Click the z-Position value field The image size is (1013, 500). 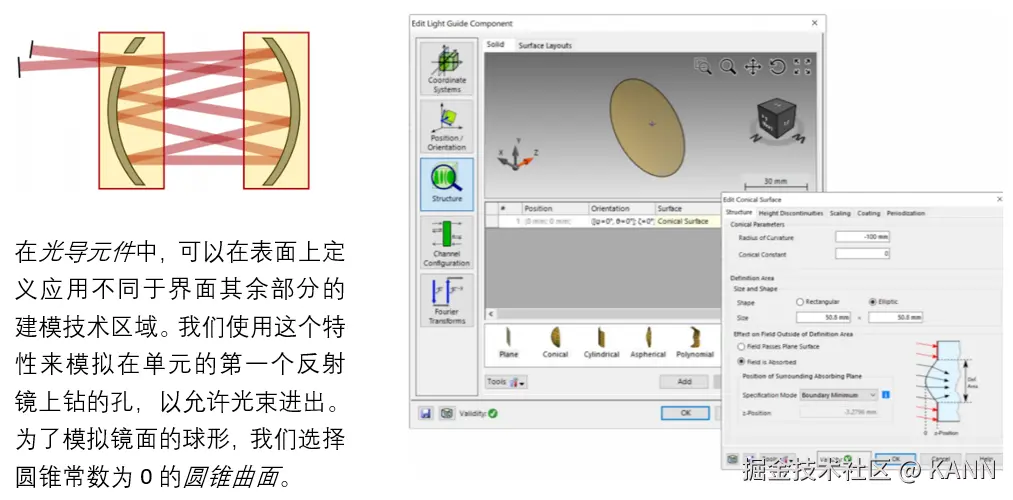[x=839, y=412]
